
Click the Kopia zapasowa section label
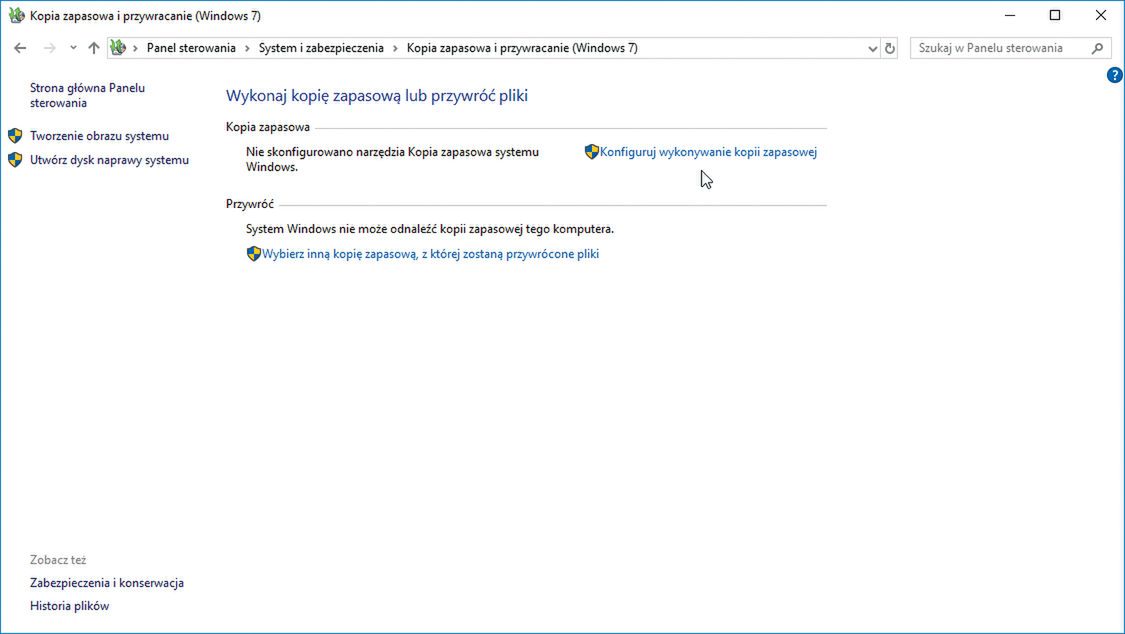point(268,127)
